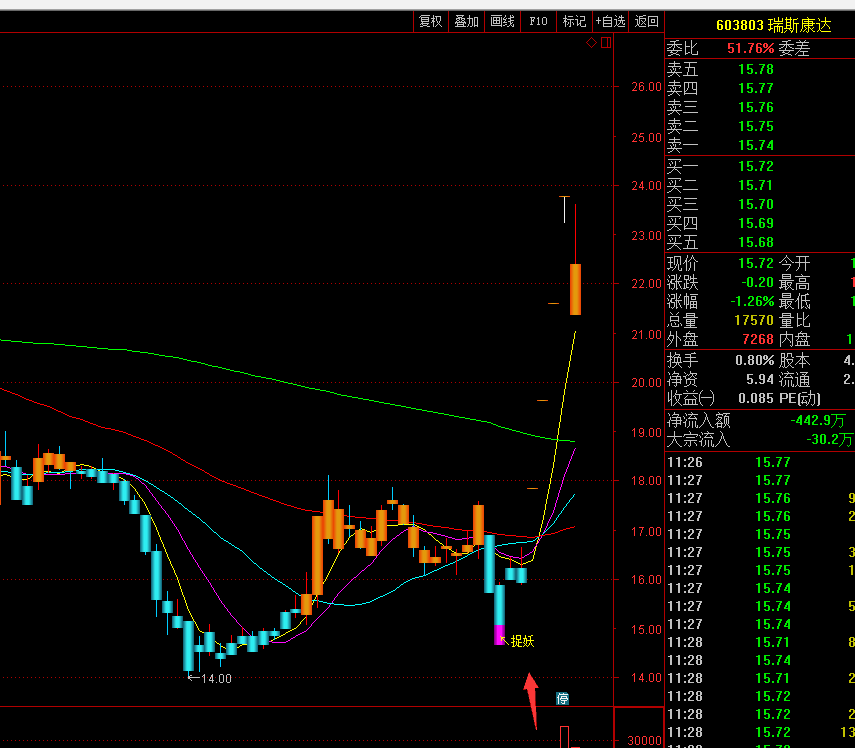Viewport: 855px width, 748px height.
Task: Click the 大宗流入 value -30.2万
Action: point(829,439)
